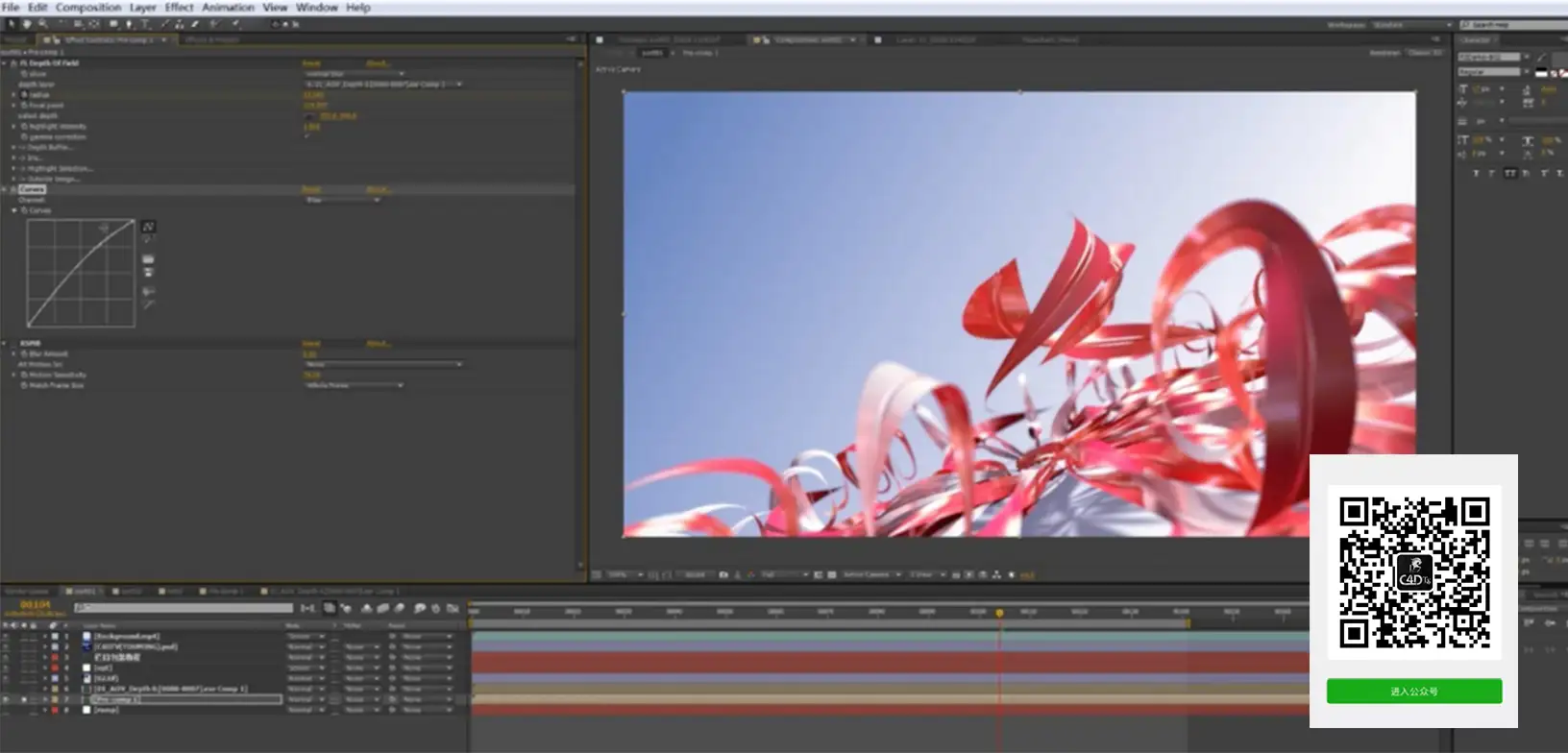Toggle visibility of the Pre-comp 1 layer
This screenshot has width=1568, height=753.
pyautogui.click(x=6, y=699)
